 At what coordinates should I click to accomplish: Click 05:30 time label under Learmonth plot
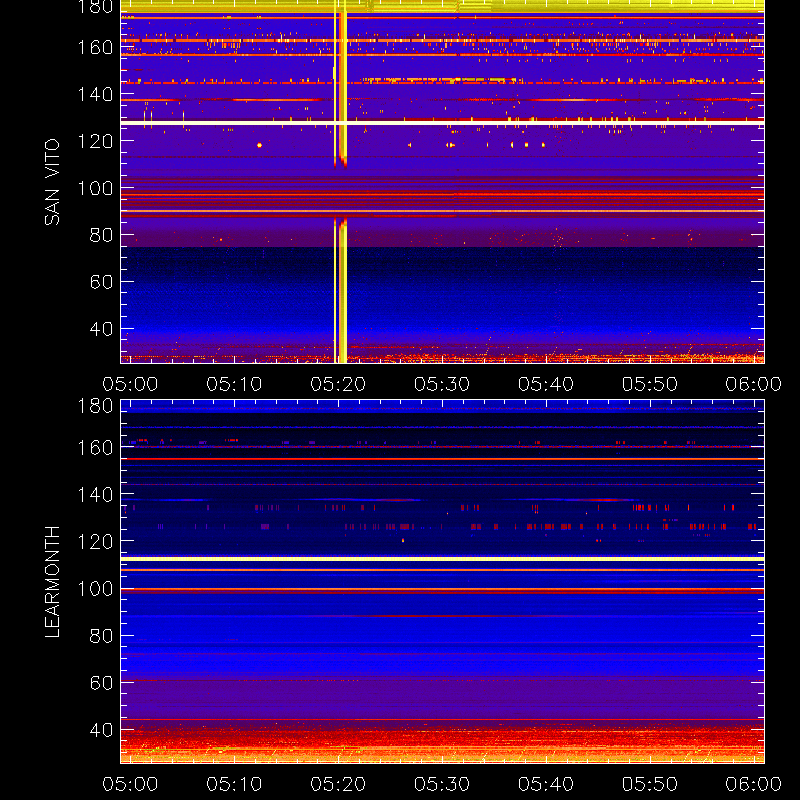[442, 784]
